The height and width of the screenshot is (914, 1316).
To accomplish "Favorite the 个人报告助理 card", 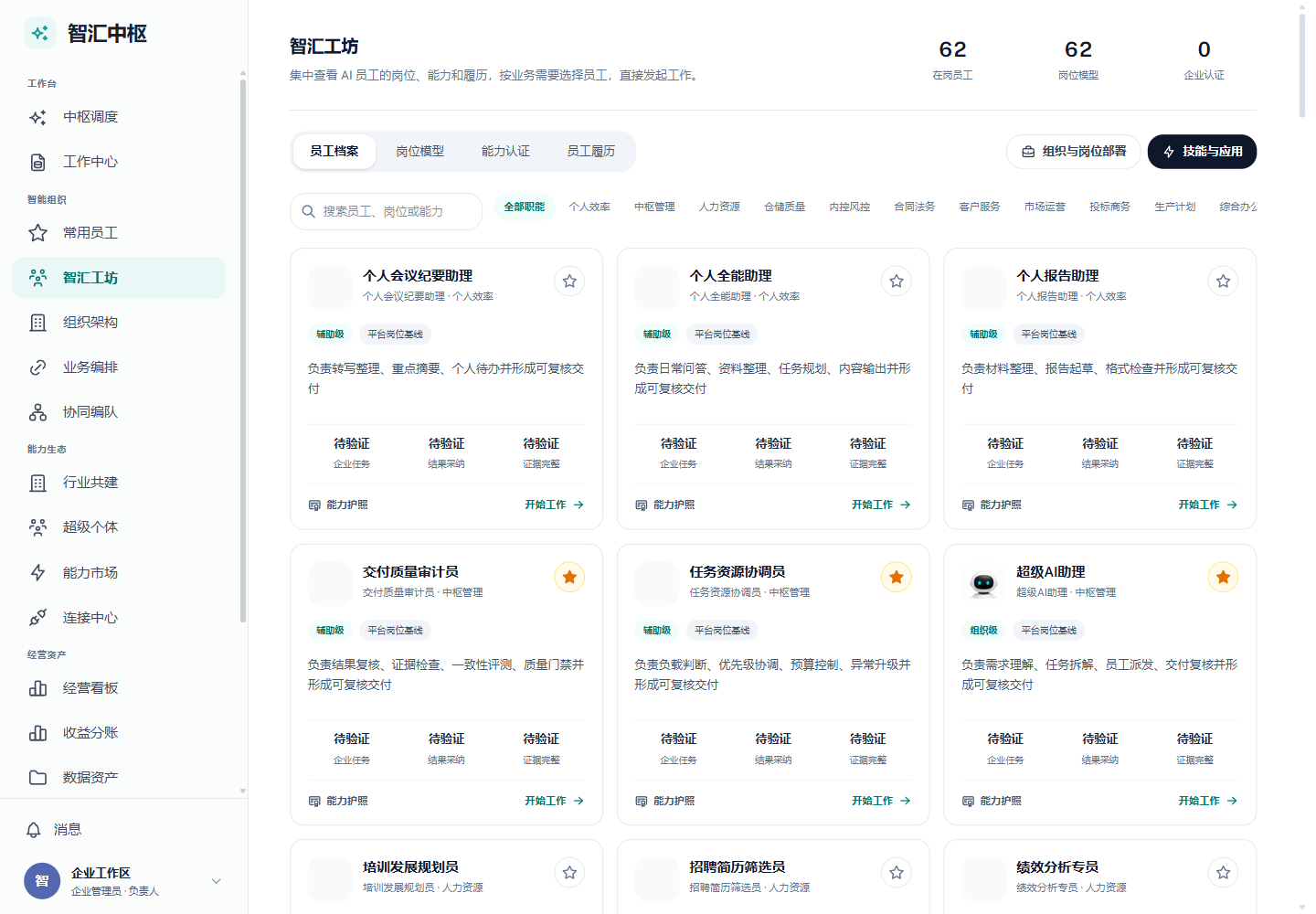I will tap(1223, 282).
